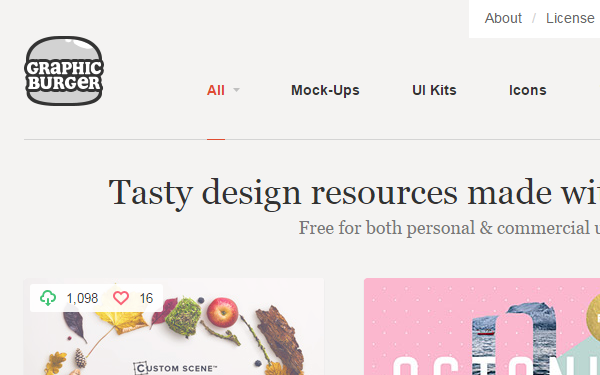Click the pink heart like icon
Image resolution: width=600 pixels, height=375 pixels.
point(121,298)
